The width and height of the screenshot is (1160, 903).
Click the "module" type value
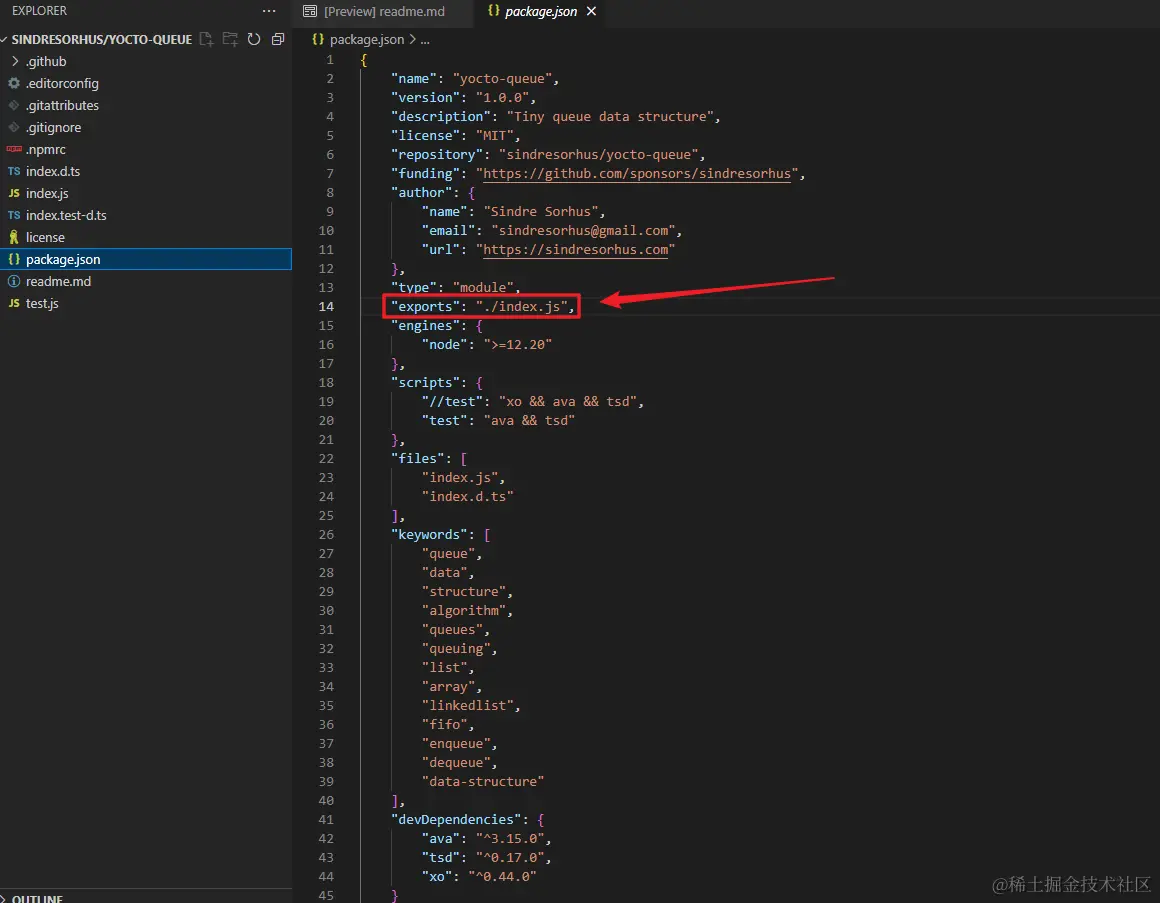coord(483,288)
